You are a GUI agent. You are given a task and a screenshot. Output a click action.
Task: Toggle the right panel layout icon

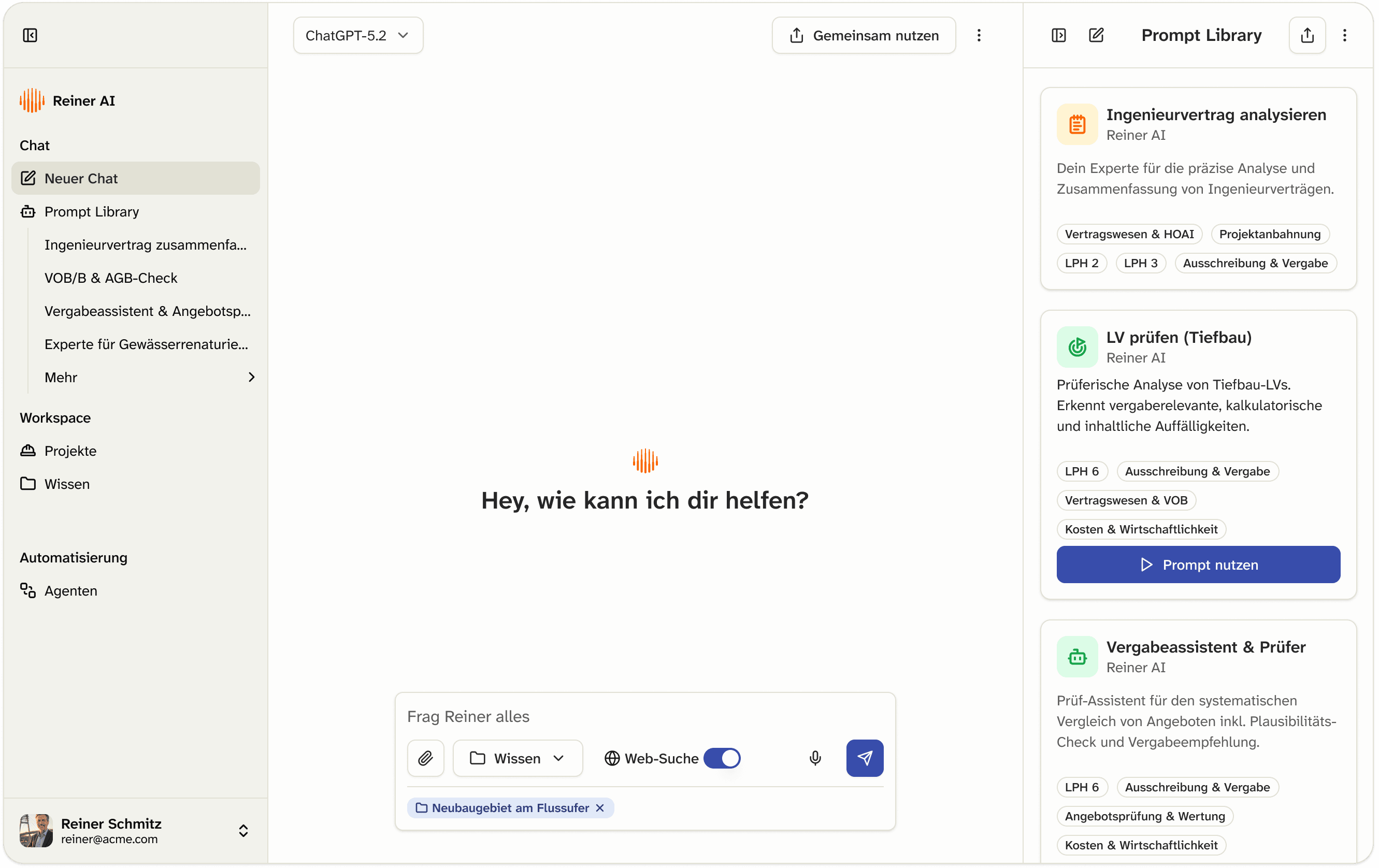tap(1058, 36)
